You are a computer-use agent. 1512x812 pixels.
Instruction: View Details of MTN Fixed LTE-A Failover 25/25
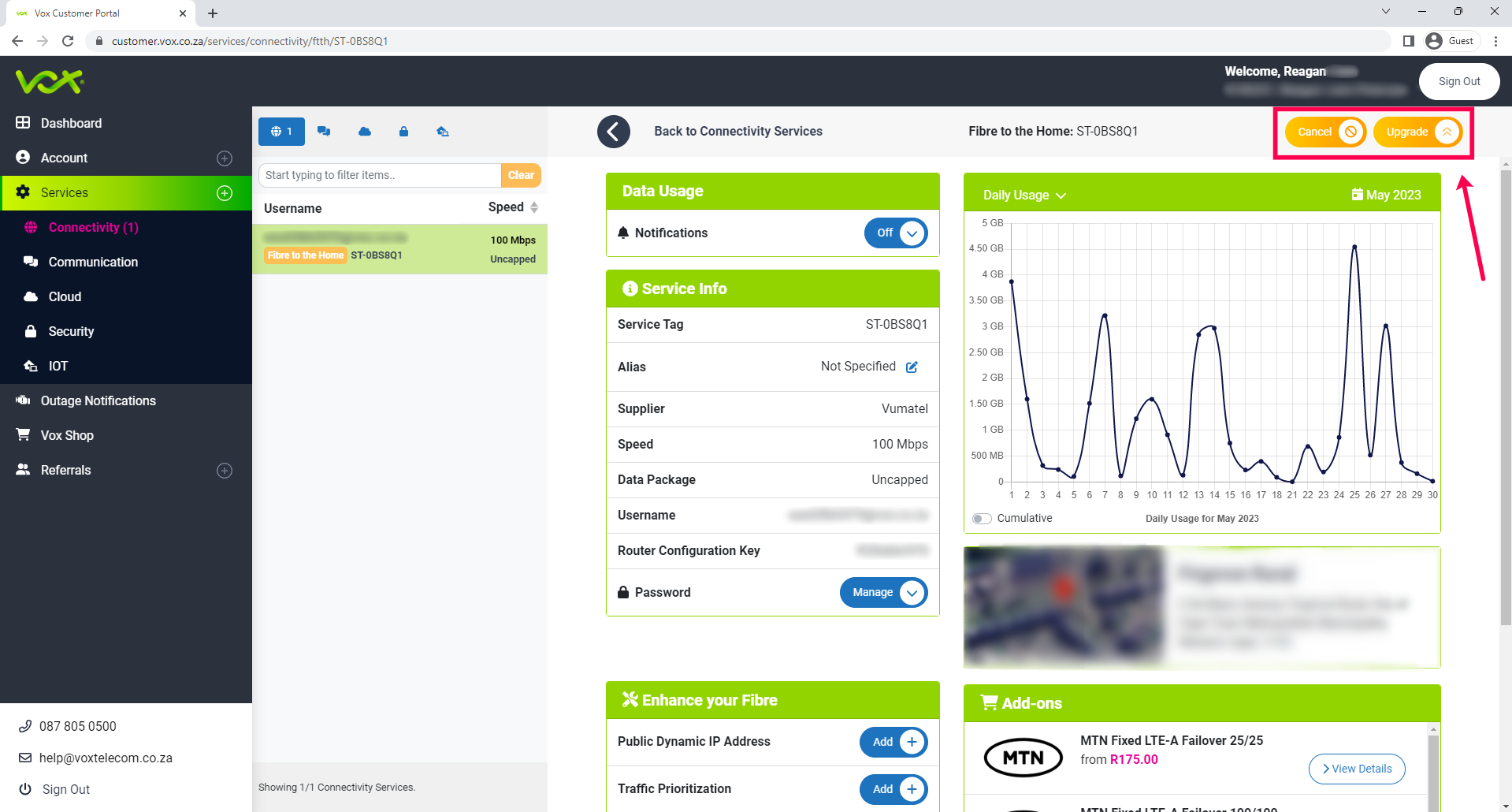1357,769
